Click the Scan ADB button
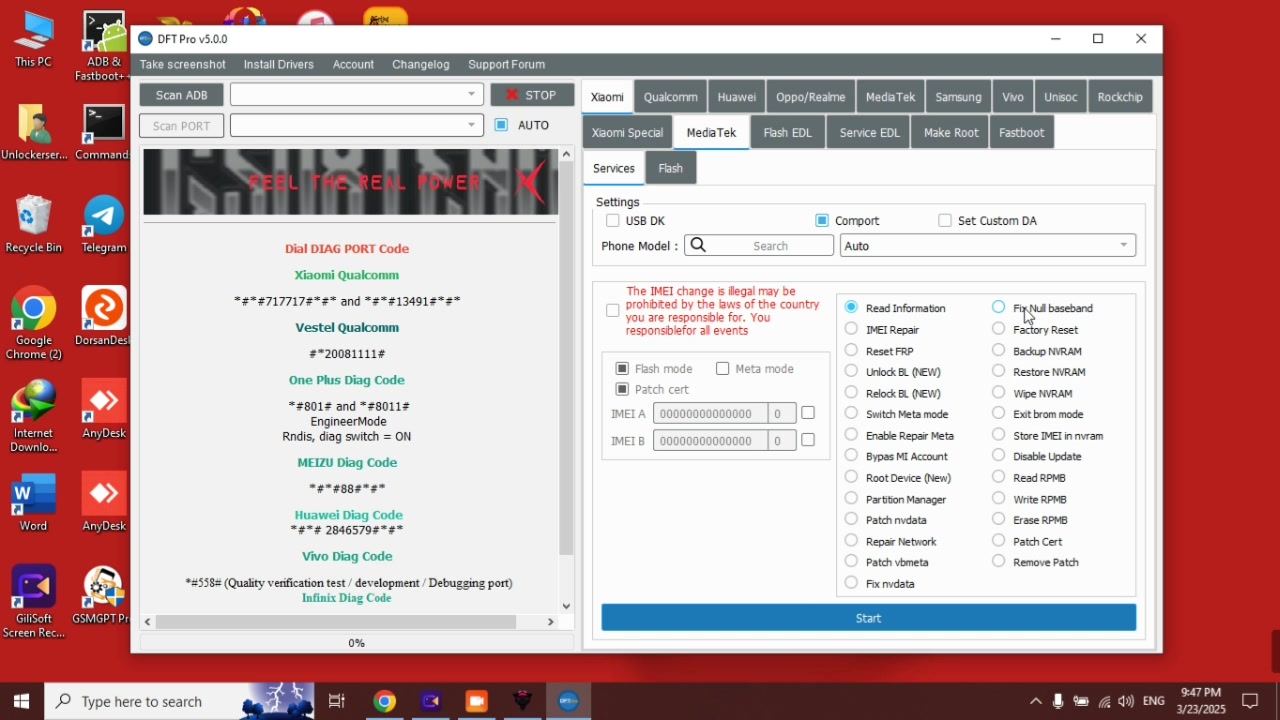This screenshot has width=1280, height=720. coord(182,95)
